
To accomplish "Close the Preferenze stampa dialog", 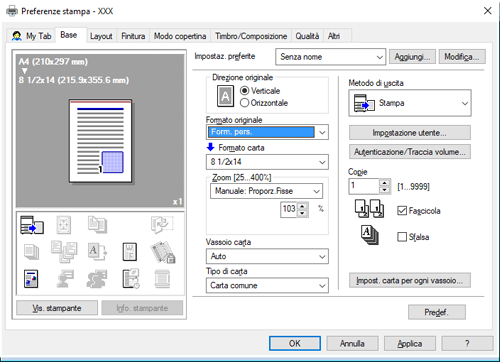I will [487, 11].
